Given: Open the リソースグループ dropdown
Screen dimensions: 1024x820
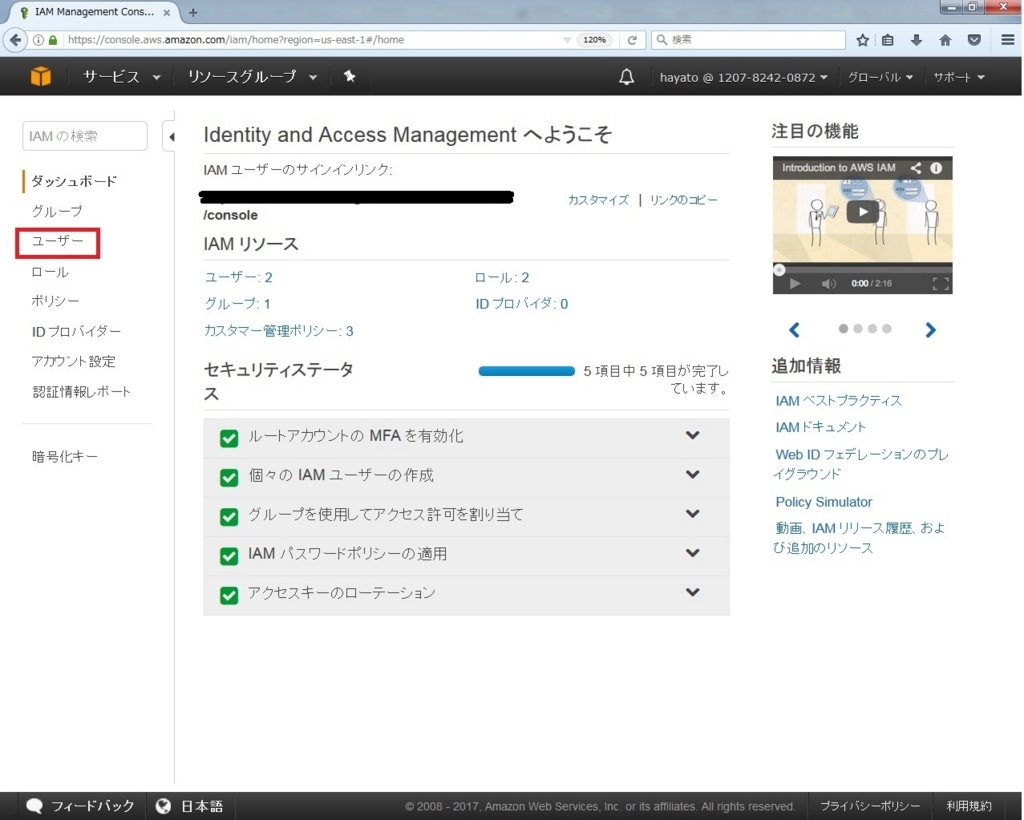Looking at the screenshot, I should 252,77.
